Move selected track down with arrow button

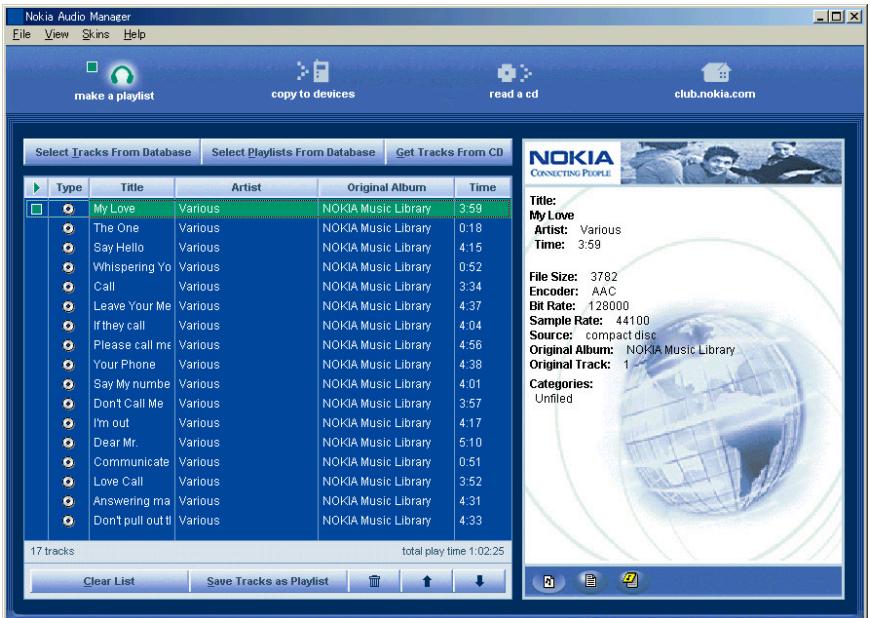click(x=479, y=581)
